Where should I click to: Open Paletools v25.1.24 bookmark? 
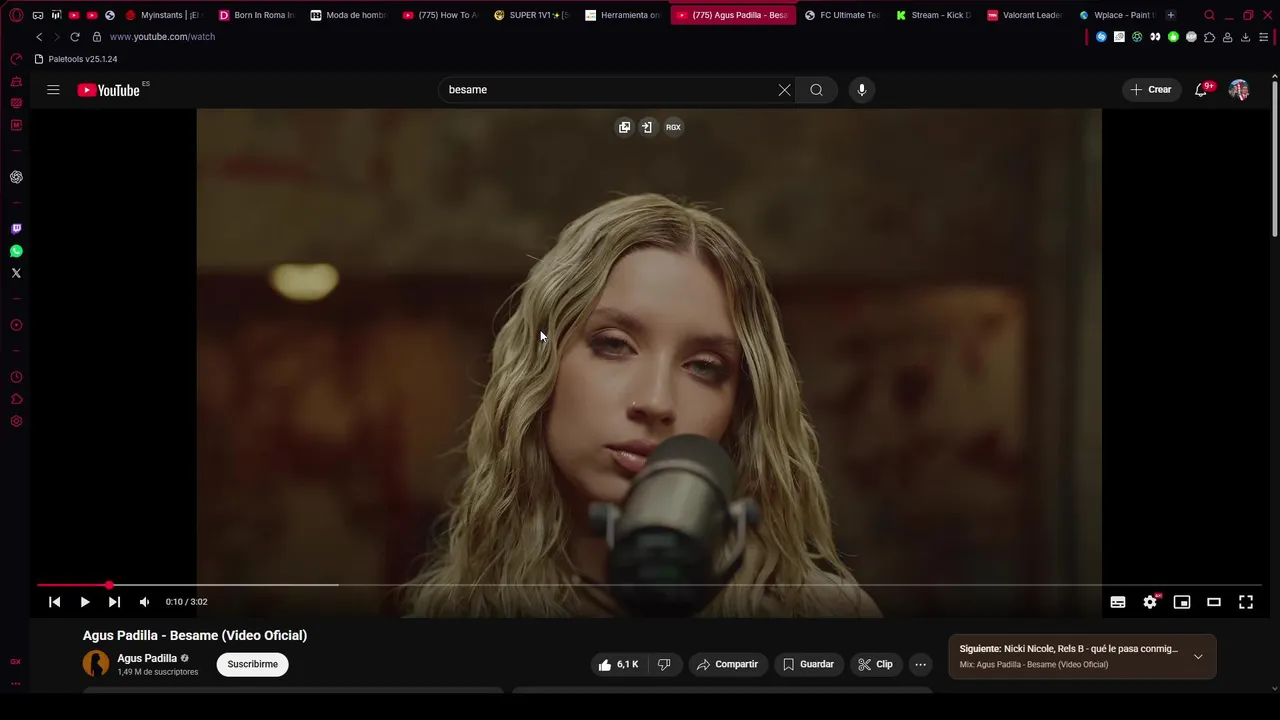coord(76,59)
